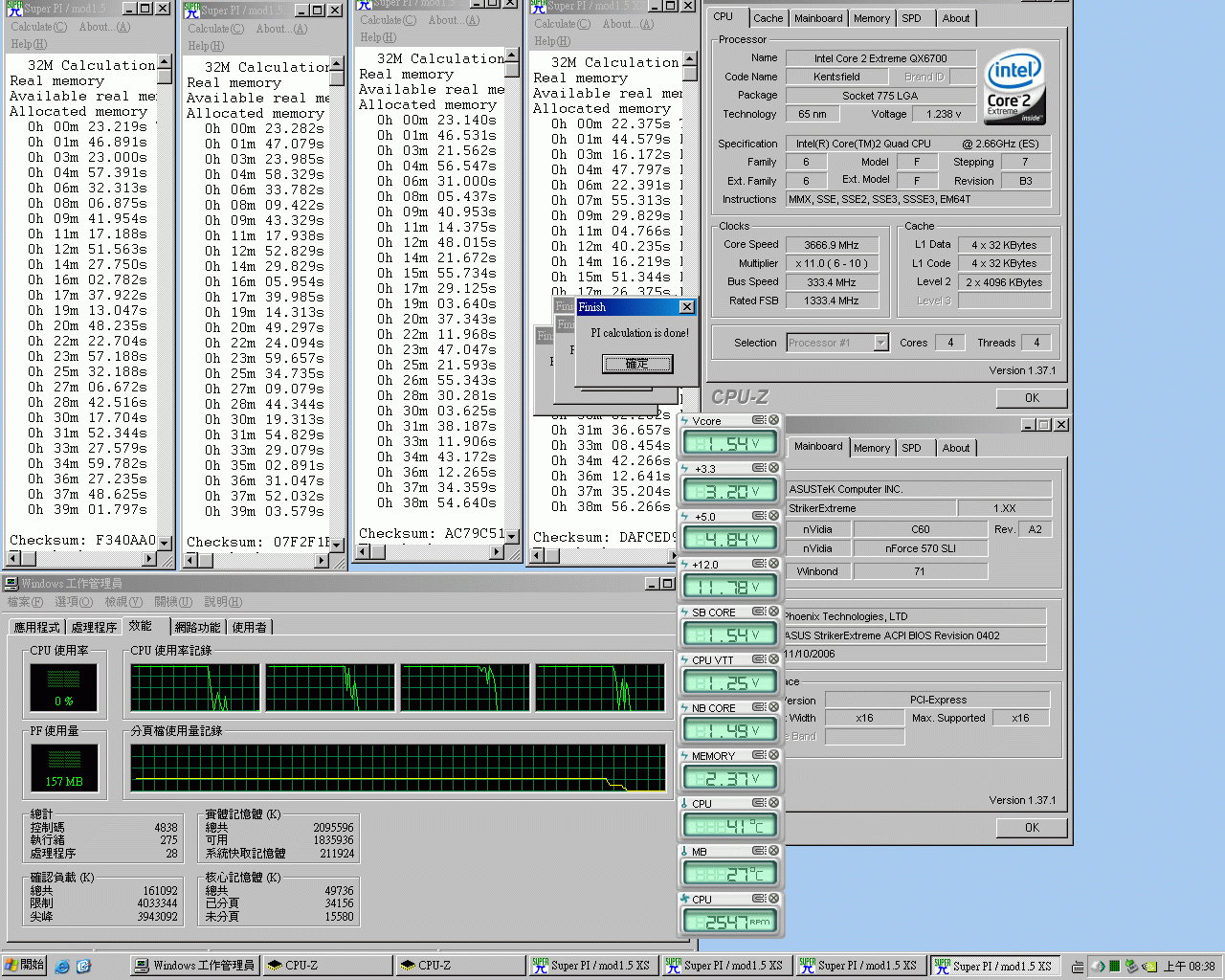Click the Vcore 1.54 V LCD readout

(729, 443)
